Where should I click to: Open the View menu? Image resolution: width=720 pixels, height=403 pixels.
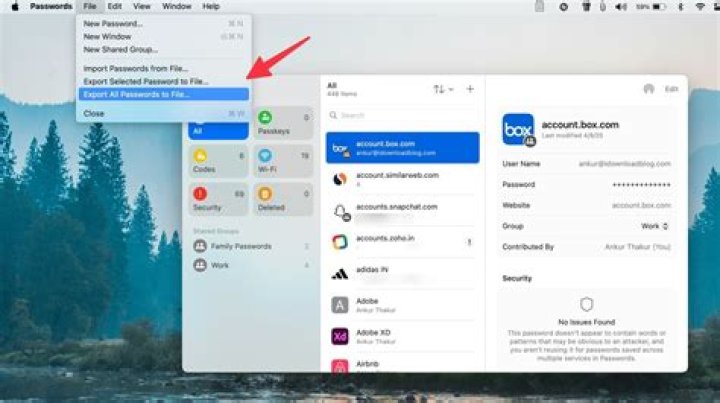[141, 6]
